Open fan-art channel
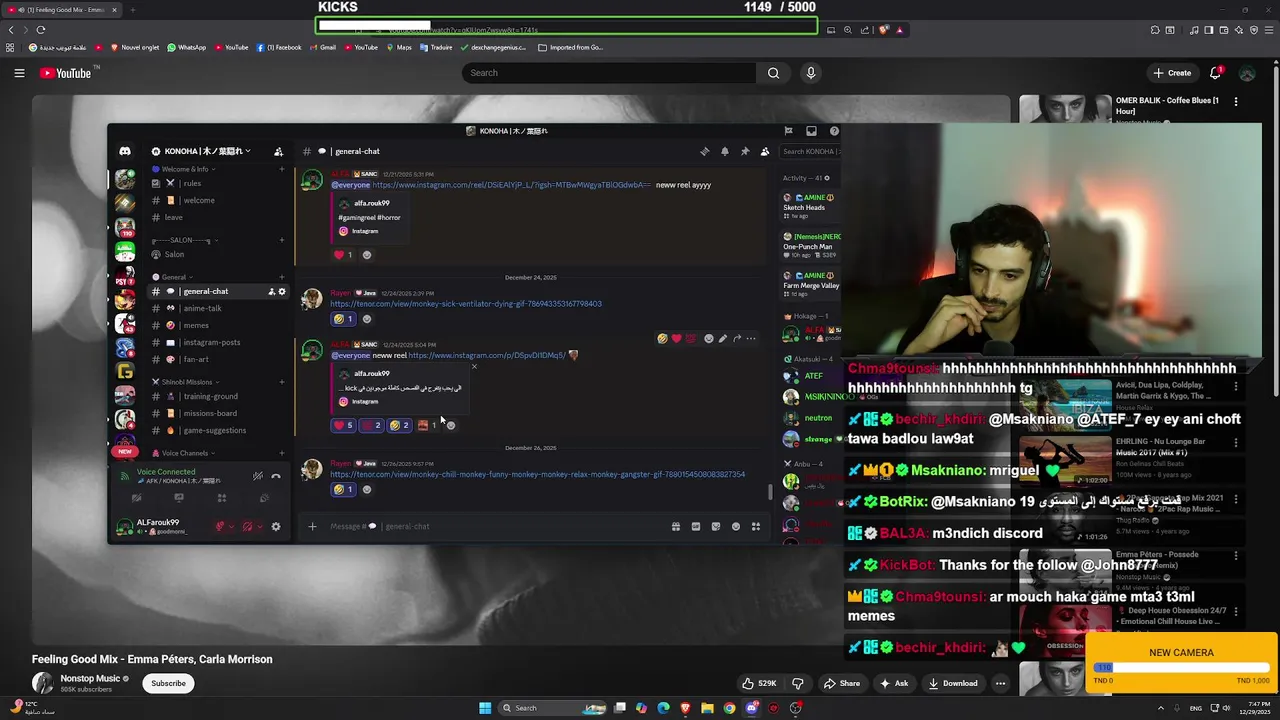This screenshot has width=1280, height=720. 217,359
